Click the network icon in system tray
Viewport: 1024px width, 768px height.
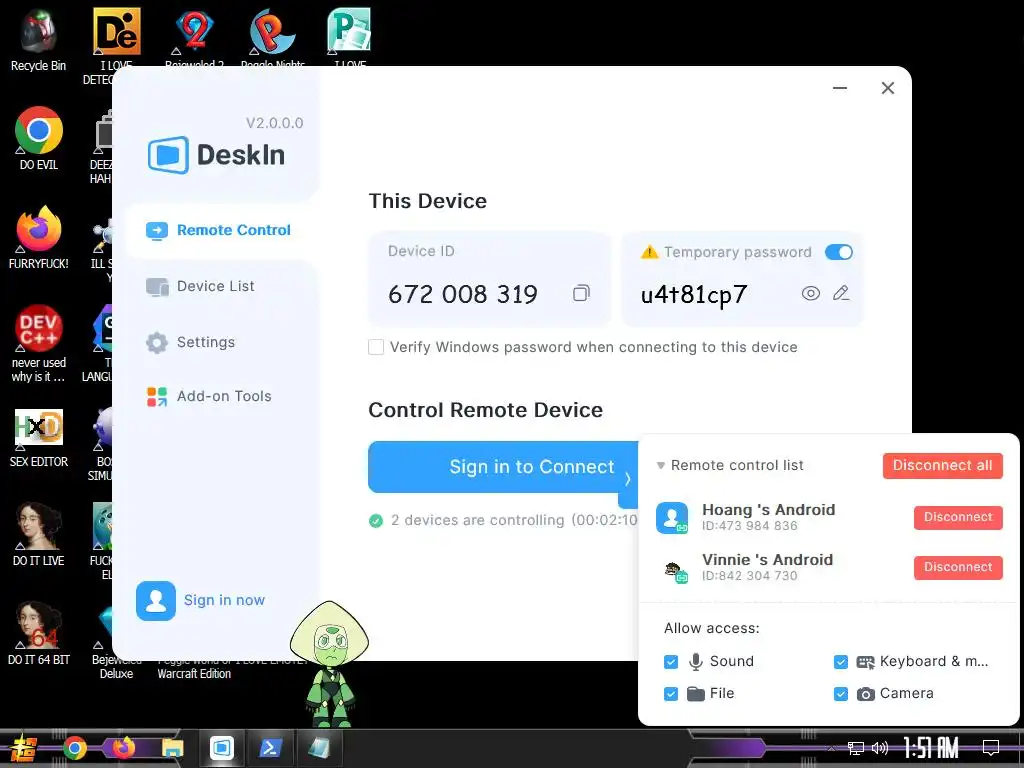(856, 748)
